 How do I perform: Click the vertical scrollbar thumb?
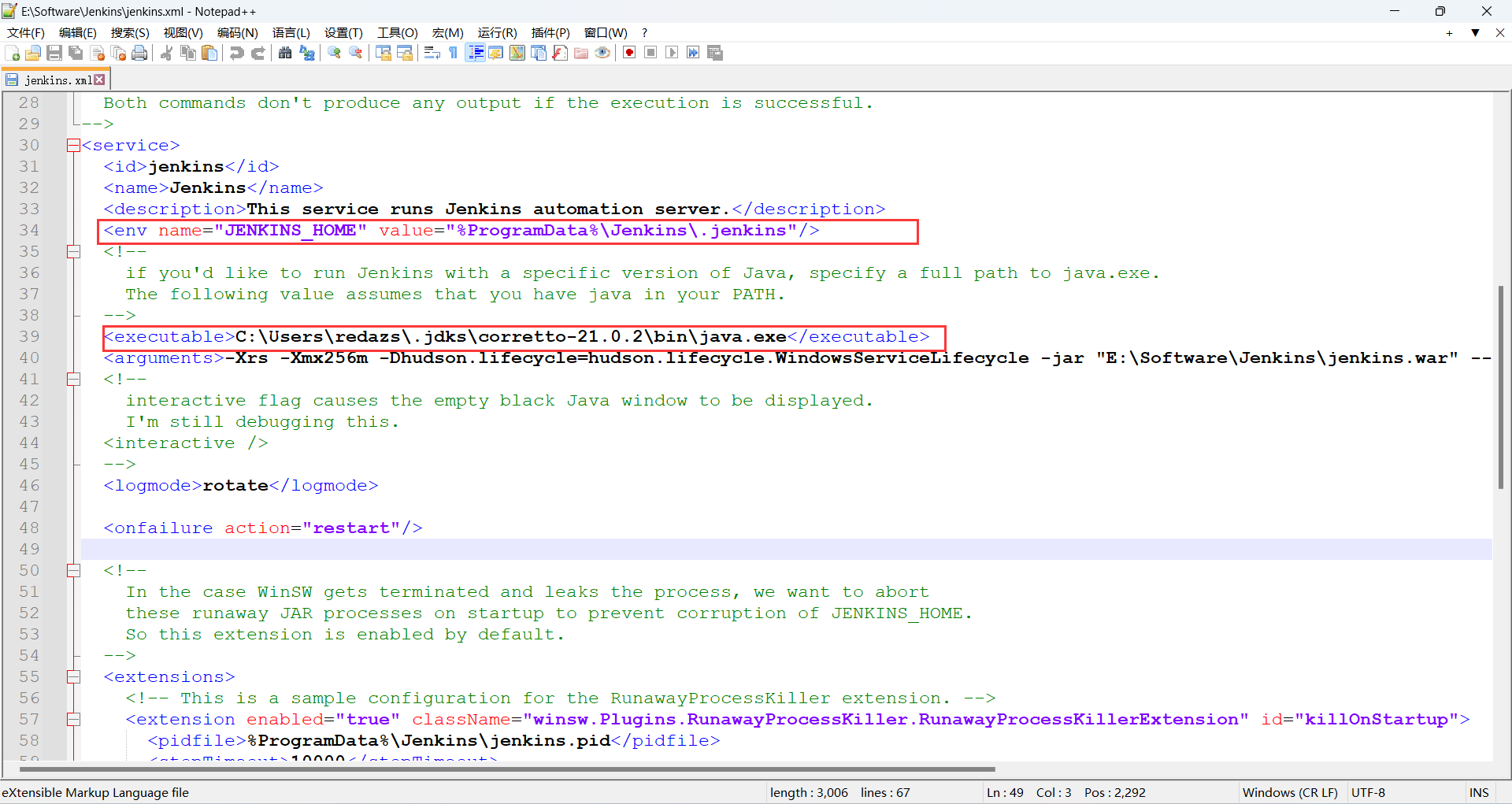tap(1501, 387)
